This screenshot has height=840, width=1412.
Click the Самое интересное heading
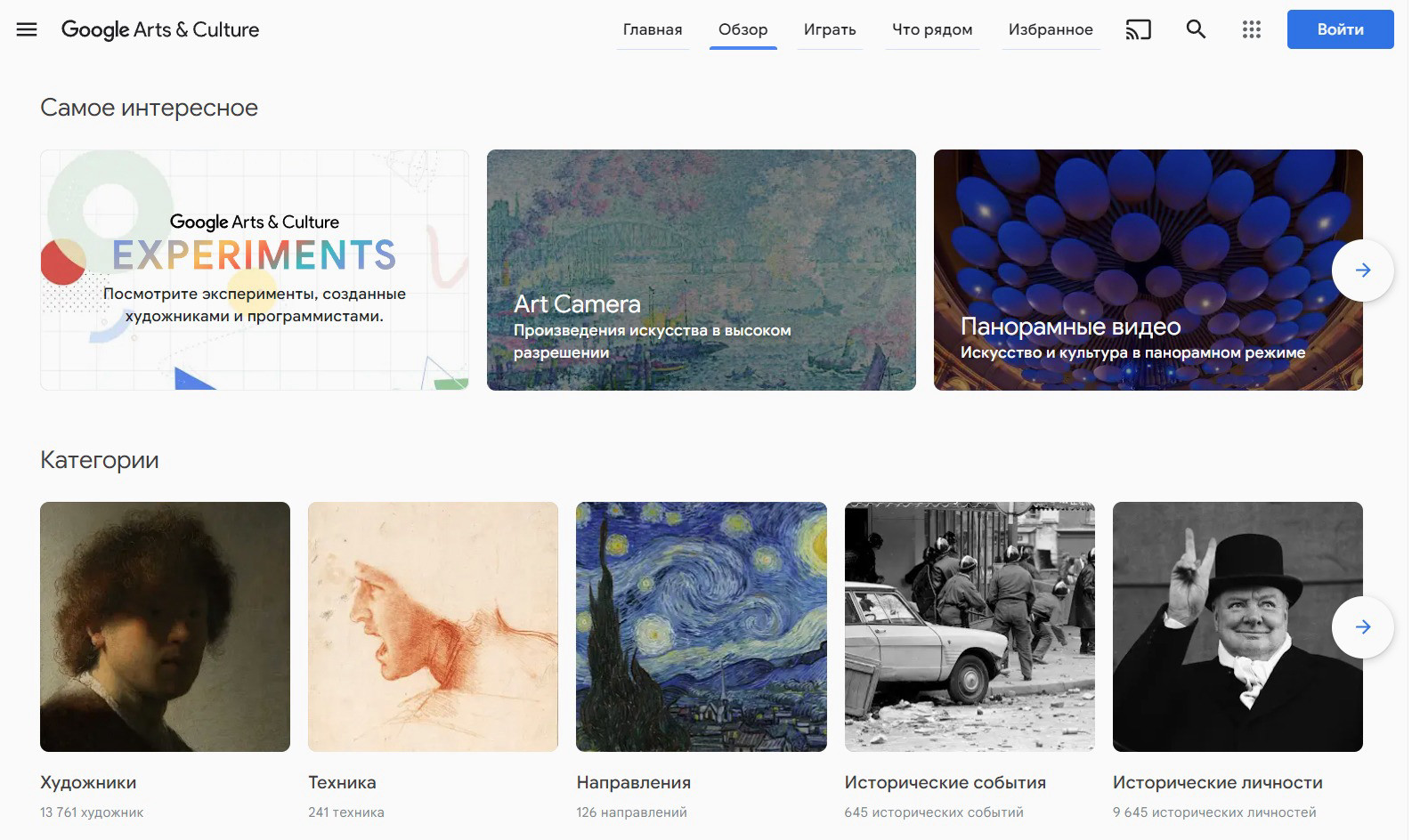(150, 108)
